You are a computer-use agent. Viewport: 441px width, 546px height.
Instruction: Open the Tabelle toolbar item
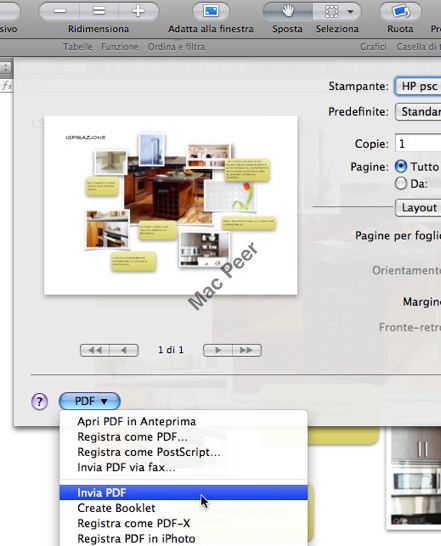pos(78,47)
